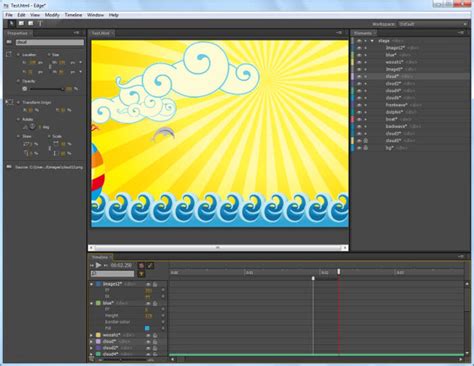474x366 pixels.
Task: Toggle eye icon for frontwave element
Action: pos(359,105)
